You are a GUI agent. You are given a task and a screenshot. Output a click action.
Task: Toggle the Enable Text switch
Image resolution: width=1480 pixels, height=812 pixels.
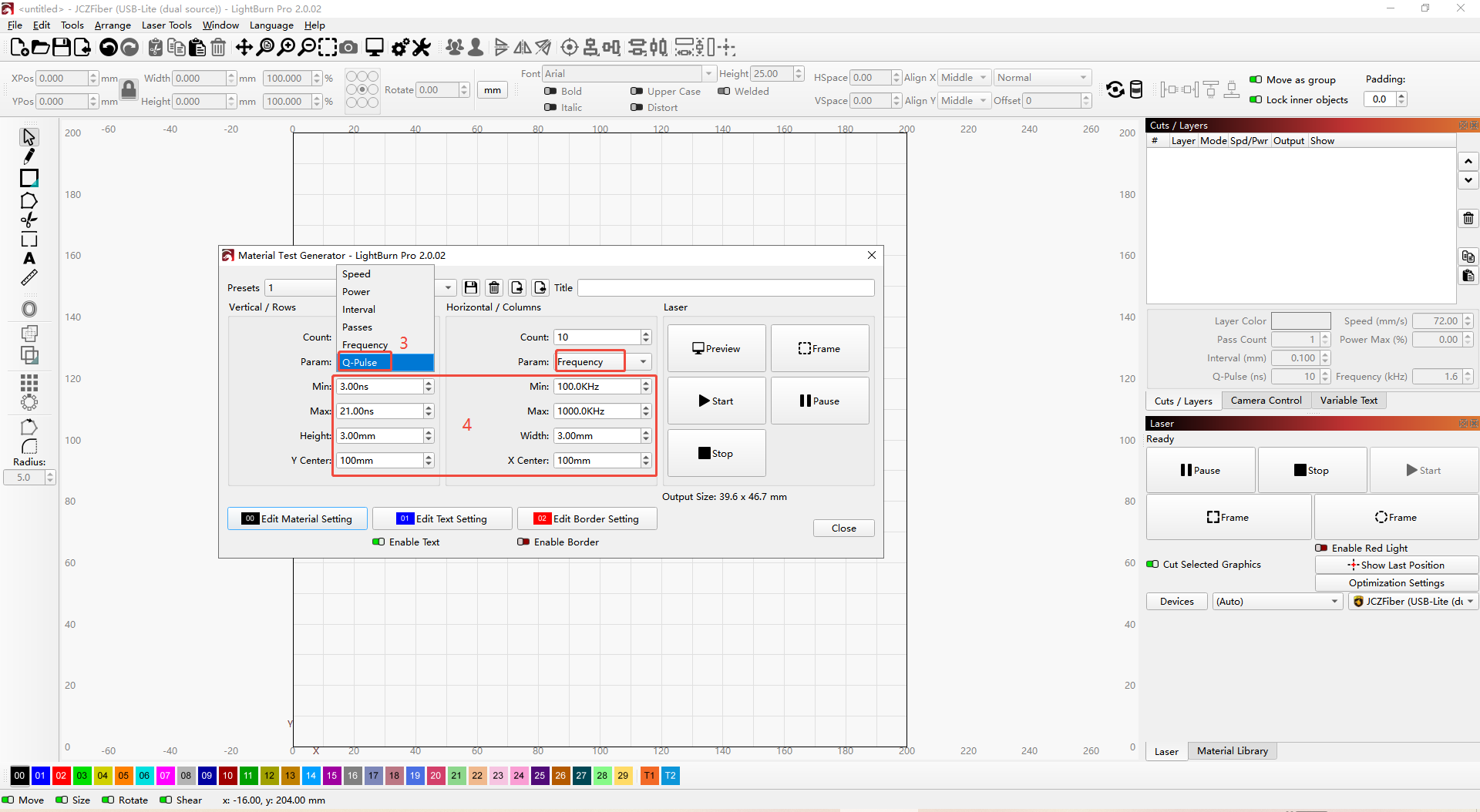378,542
